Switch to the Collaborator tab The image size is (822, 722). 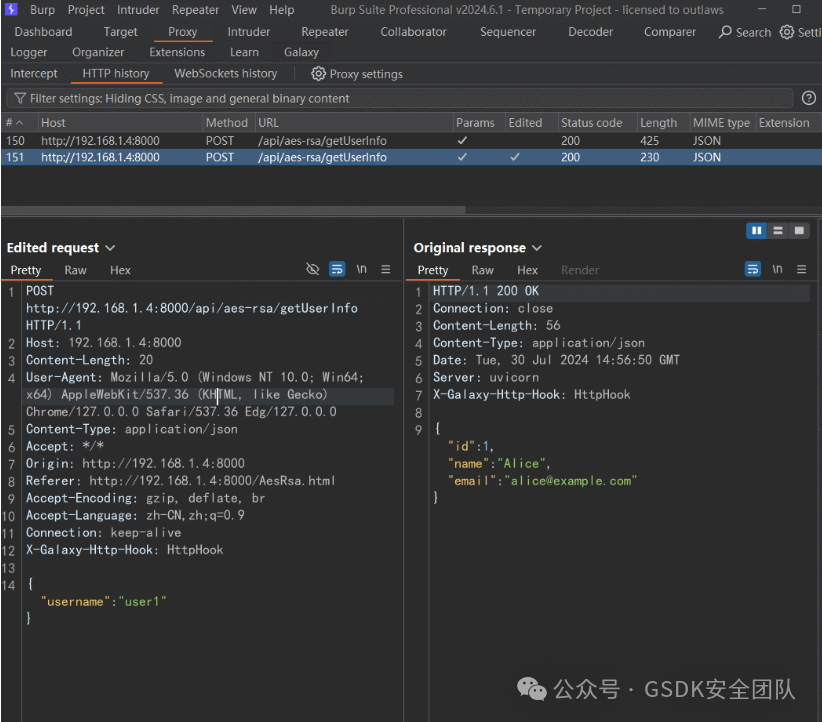pos(413,32)
